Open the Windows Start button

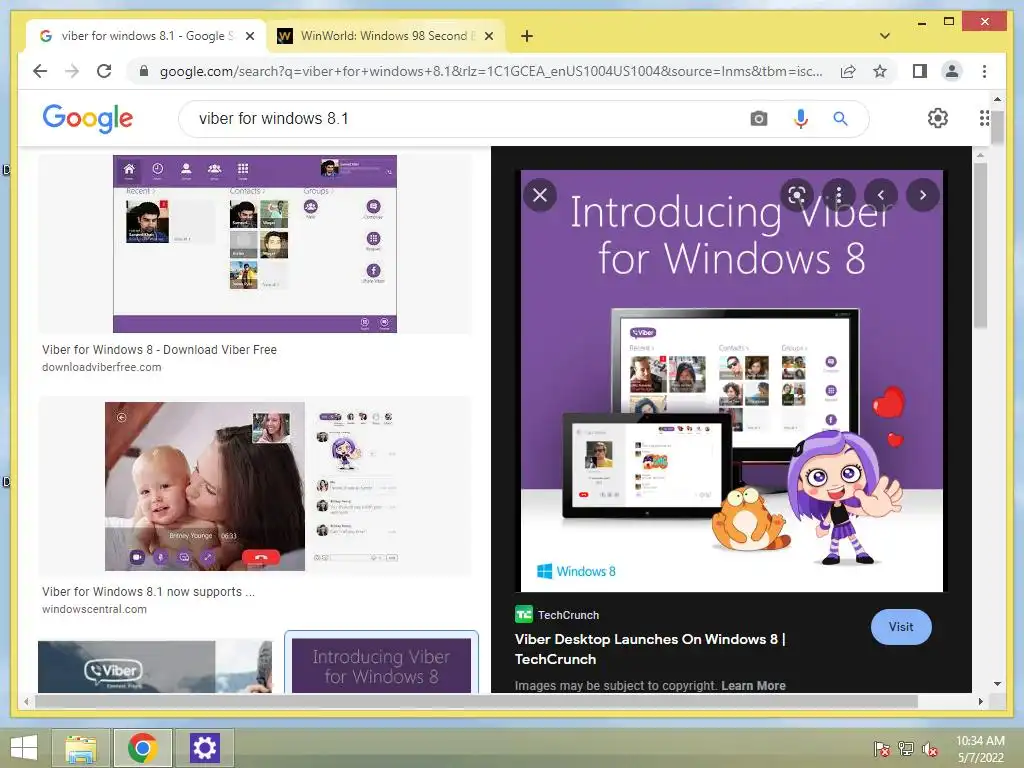23,748
